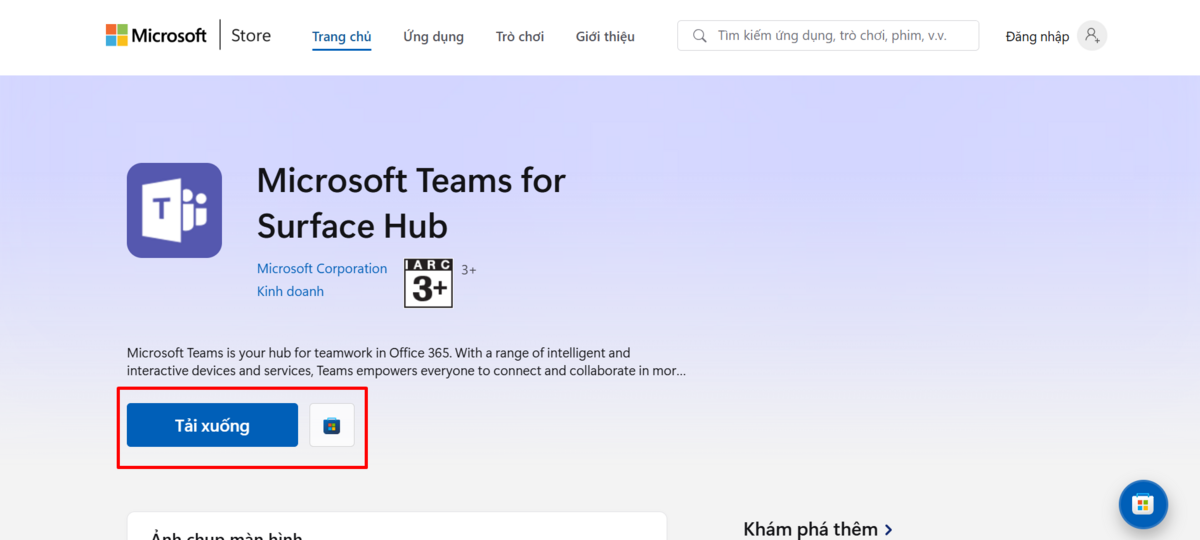Focus the app search input field

click(x=828, y=36)
